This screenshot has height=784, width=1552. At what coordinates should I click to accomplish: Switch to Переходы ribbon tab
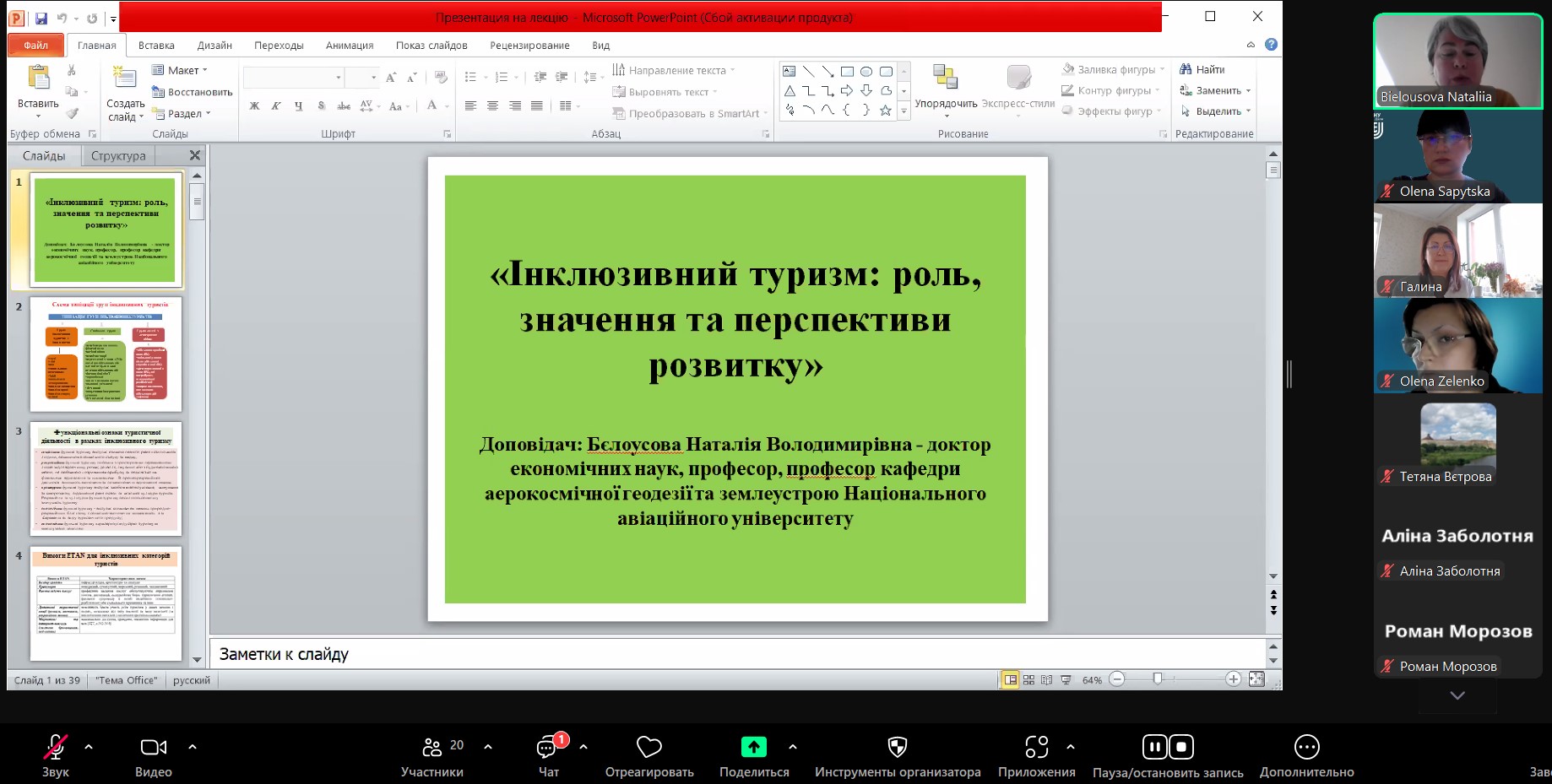coord(279,45)
